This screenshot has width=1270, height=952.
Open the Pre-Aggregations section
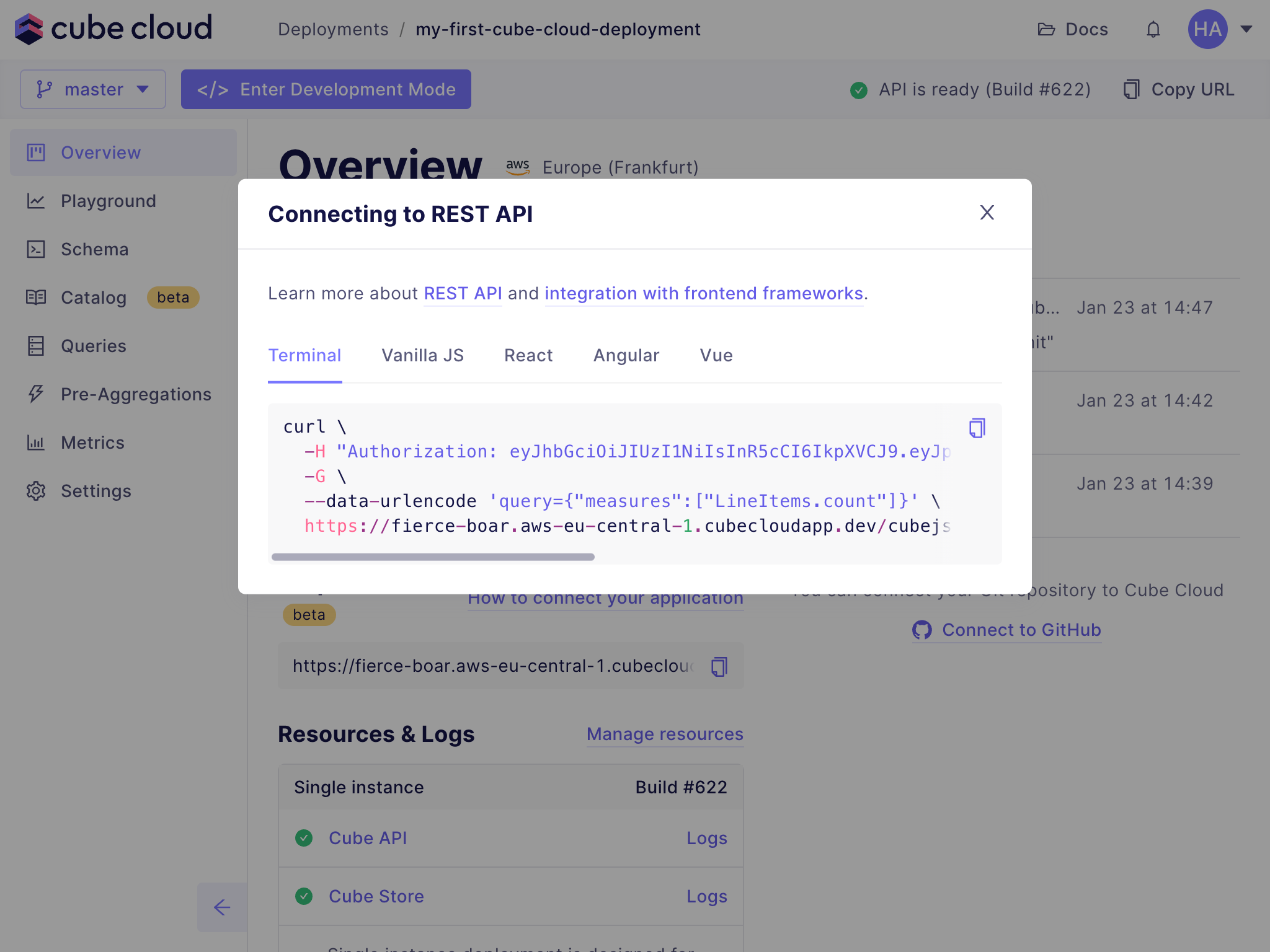pos(135,394)
